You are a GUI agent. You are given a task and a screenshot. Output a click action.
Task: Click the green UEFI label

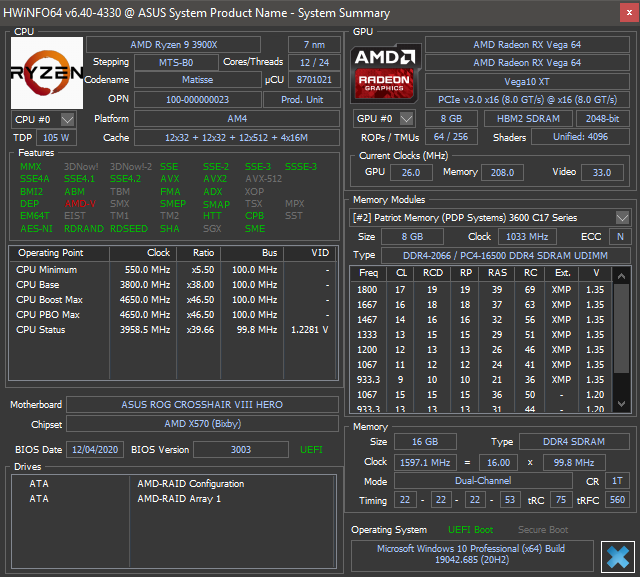[311, 450]
